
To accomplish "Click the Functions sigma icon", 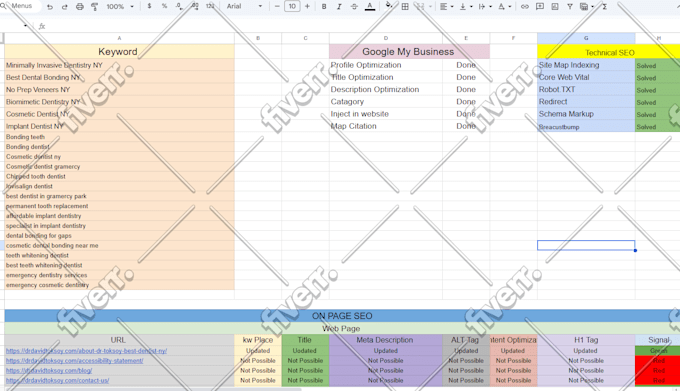I will [x=604, y=7].
